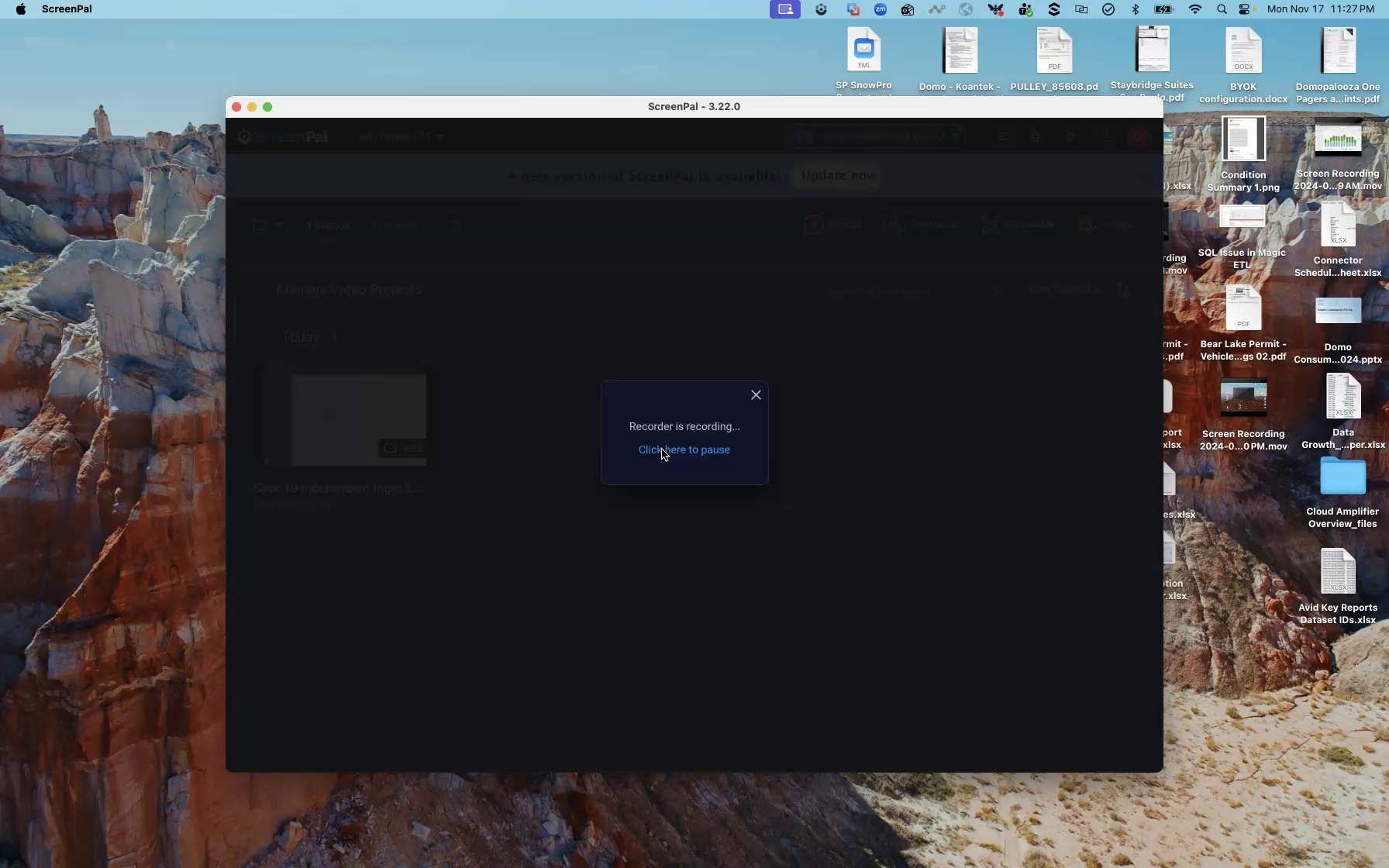Click the Update now button

tap(836, 176)
